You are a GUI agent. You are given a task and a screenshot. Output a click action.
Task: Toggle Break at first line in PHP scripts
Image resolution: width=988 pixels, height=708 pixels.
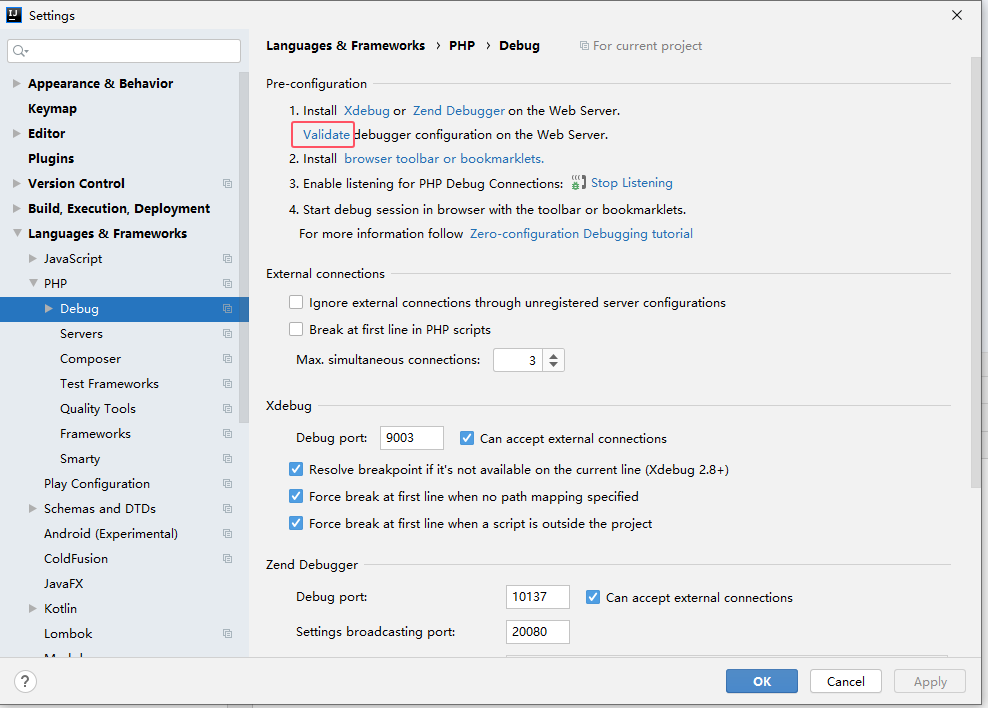click(296, 329)
